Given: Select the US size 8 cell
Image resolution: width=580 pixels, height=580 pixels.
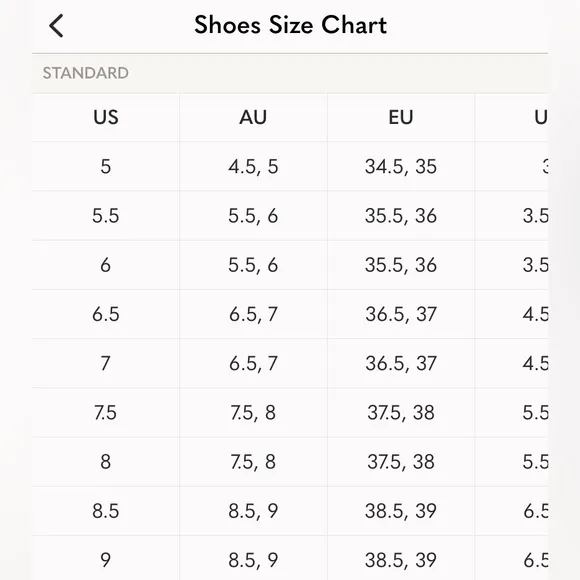Looking at the screenshot, I should [x=106, y=462].
